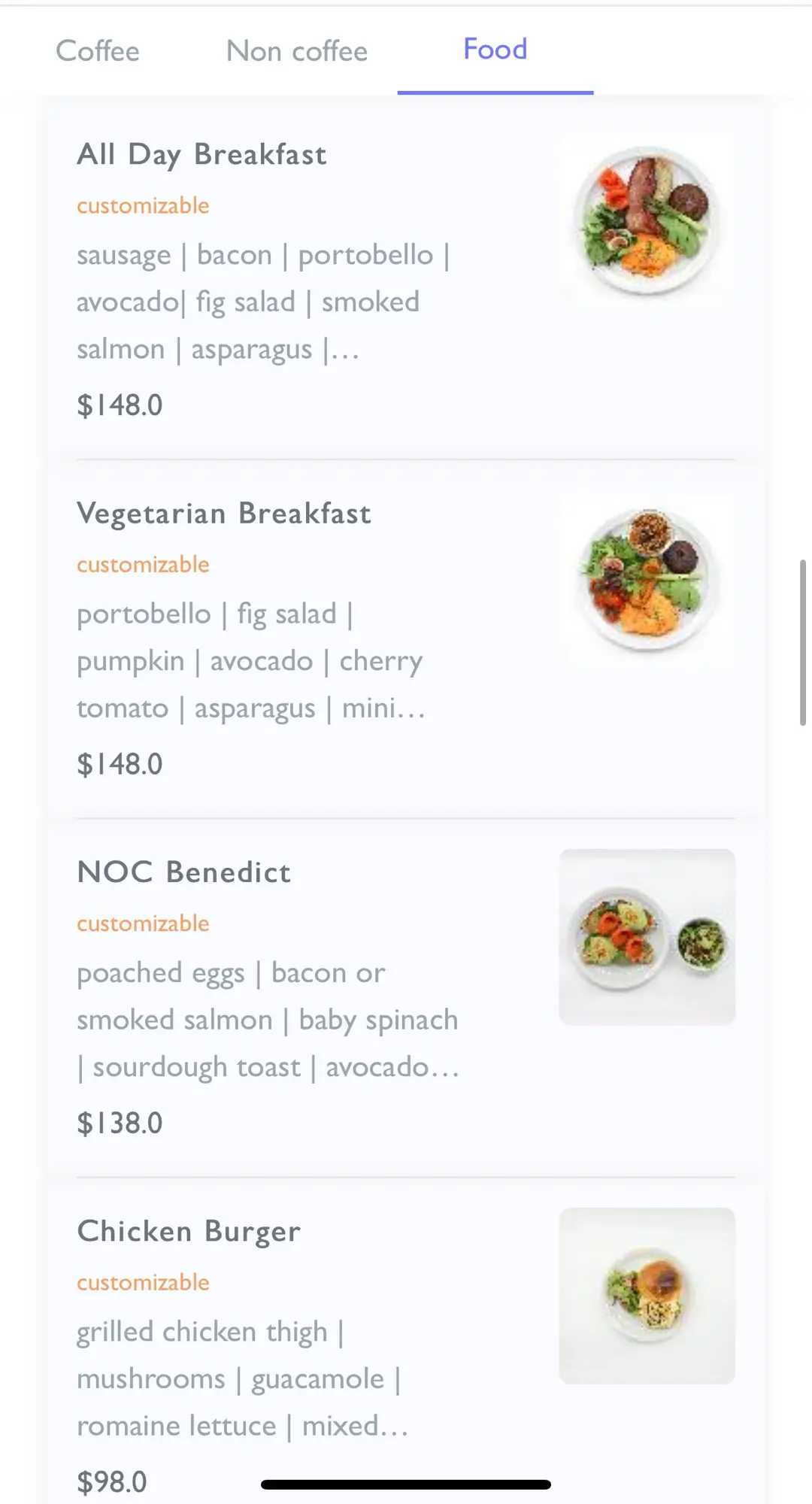Click the Chicken Burger thumbnail
The height and width of the screenshot is (1504, 812).
[x=647, y=1296]
